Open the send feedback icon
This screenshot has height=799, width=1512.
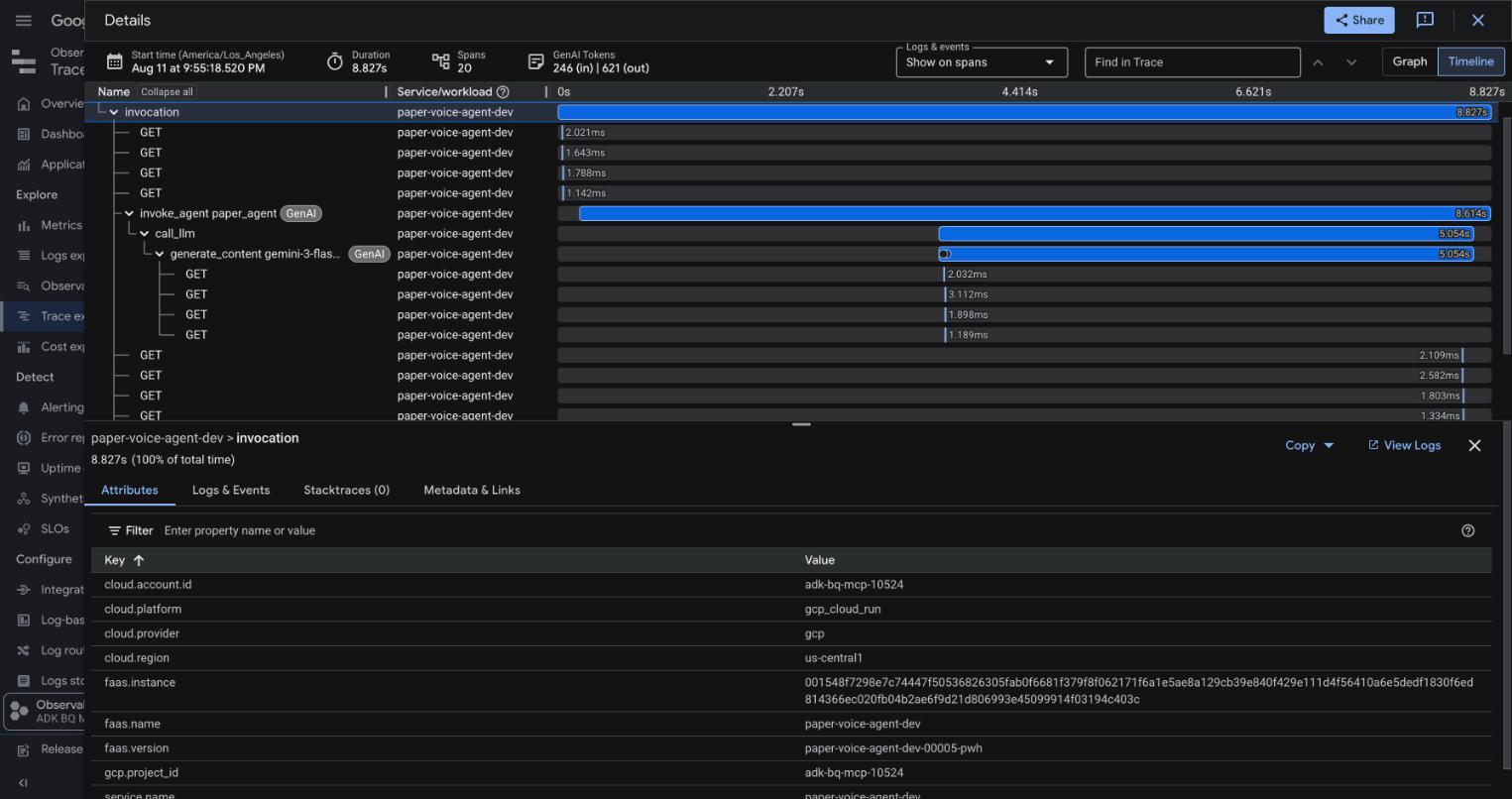[x=1425, y=20]
